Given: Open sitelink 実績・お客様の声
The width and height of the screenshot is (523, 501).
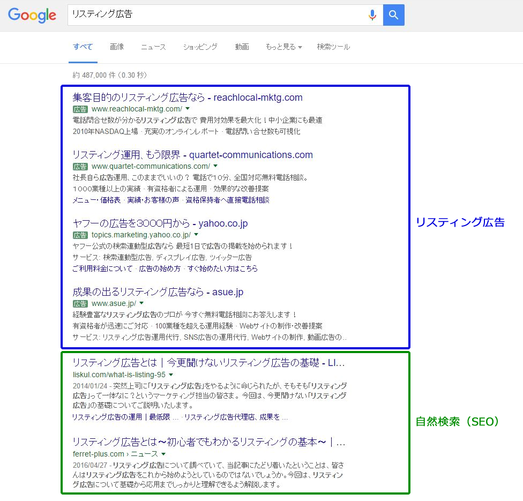Looking at the screenshot, I should click(153, 200).
